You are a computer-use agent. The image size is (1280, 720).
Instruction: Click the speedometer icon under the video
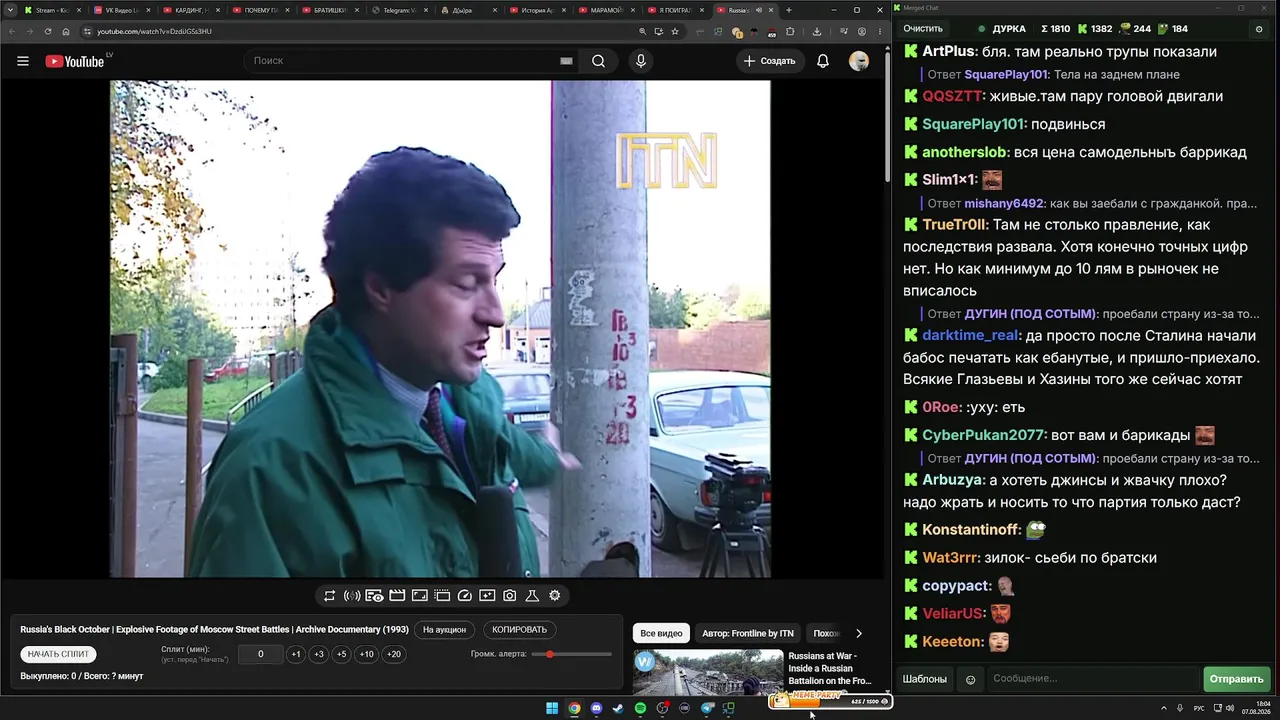click(464, 596)
